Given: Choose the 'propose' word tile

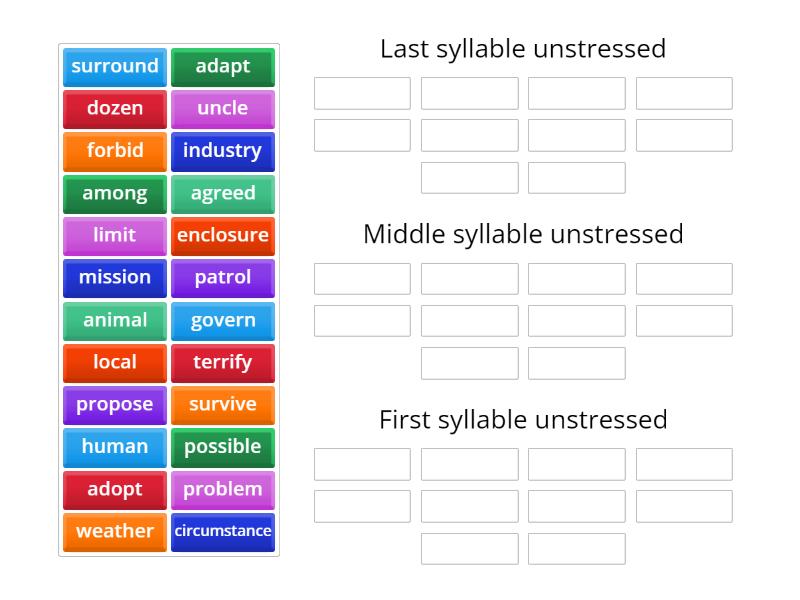Looking at the screenshot, I should [x=115, y=405].
